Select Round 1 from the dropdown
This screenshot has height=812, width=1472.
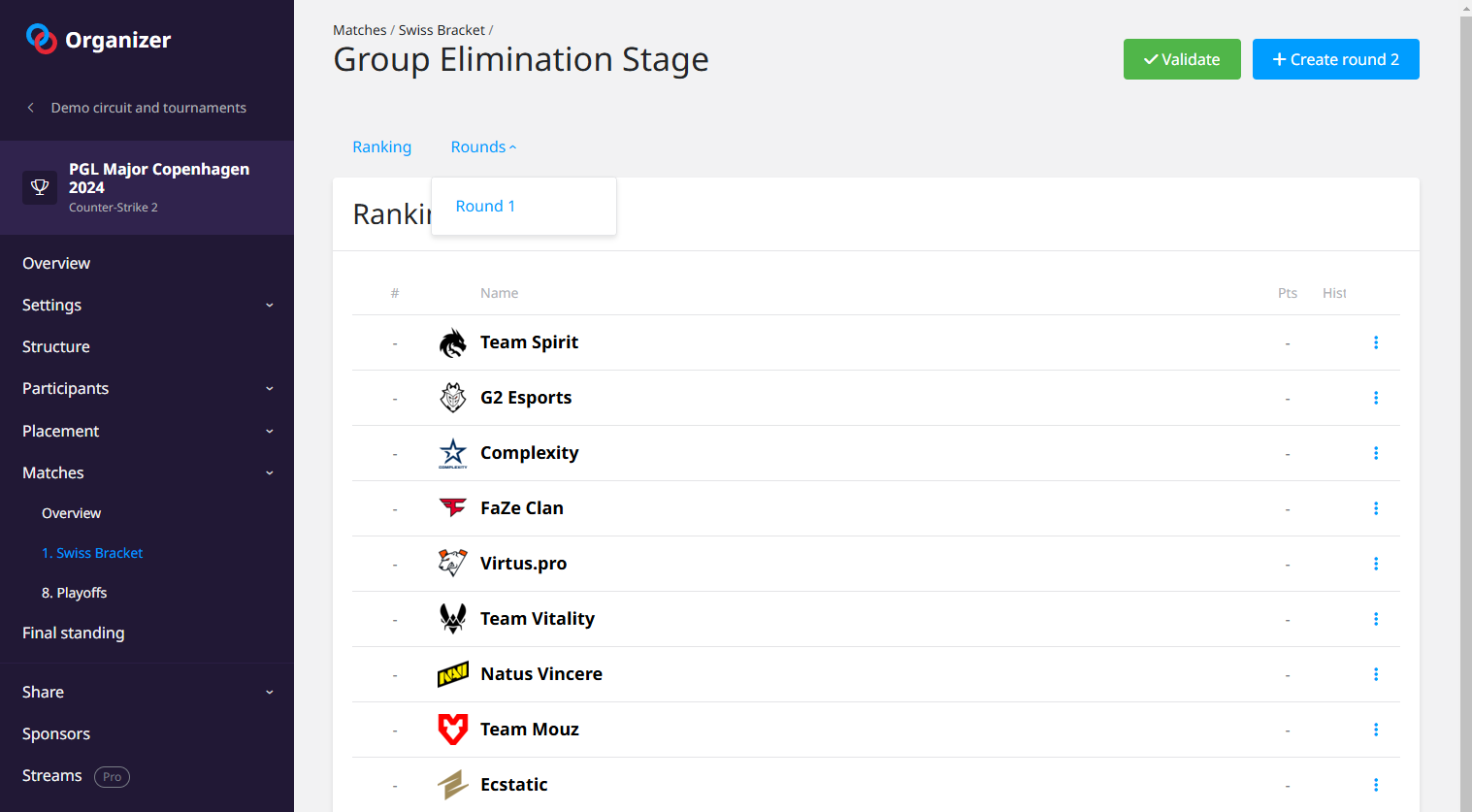(485, 206)
